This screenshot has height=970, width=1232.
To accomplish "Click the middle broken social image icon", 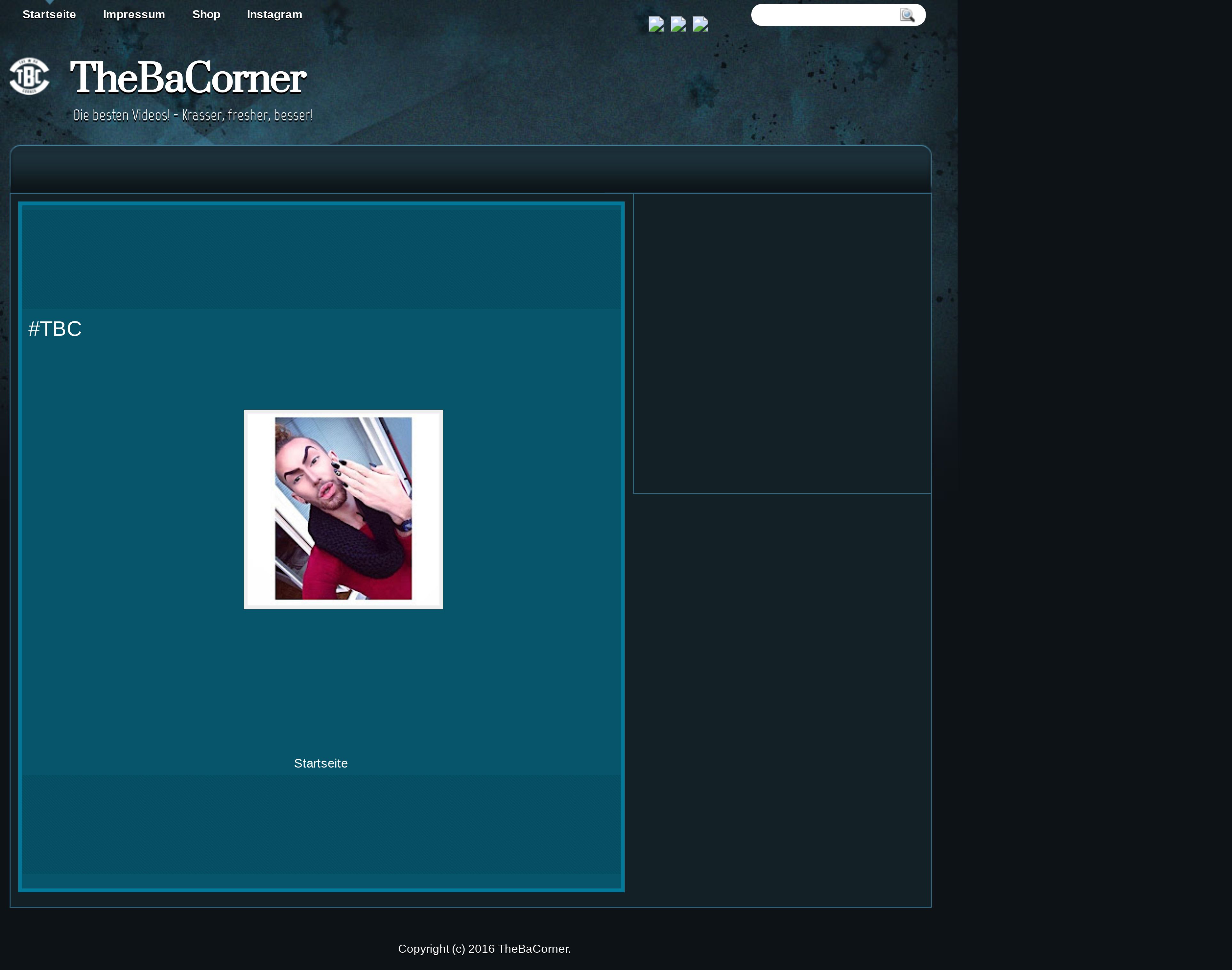I will [x=678, y=24].
